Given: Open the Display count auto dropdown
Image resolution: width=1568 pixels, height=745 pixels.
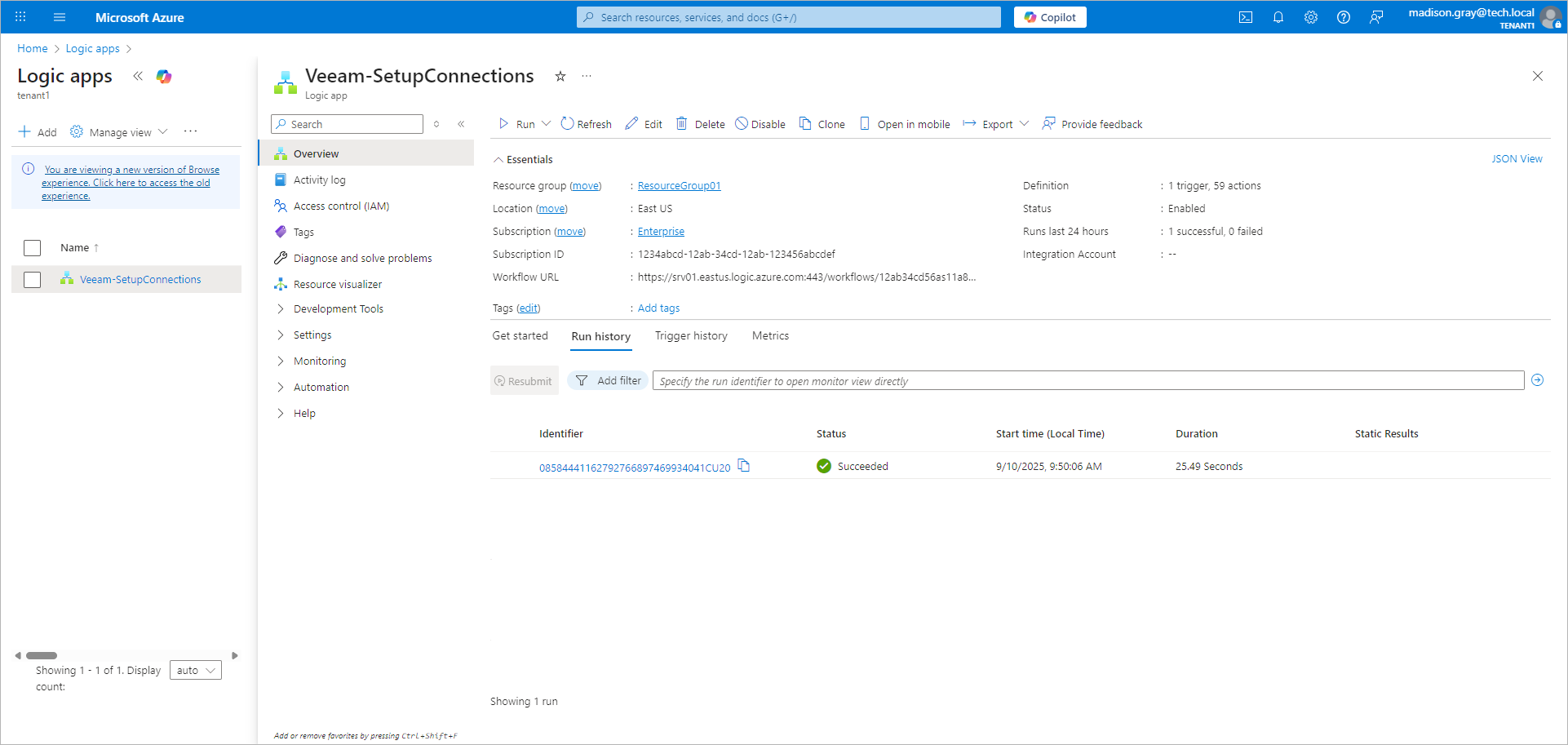Looking at the screenshot, I should tap(196, 671).
